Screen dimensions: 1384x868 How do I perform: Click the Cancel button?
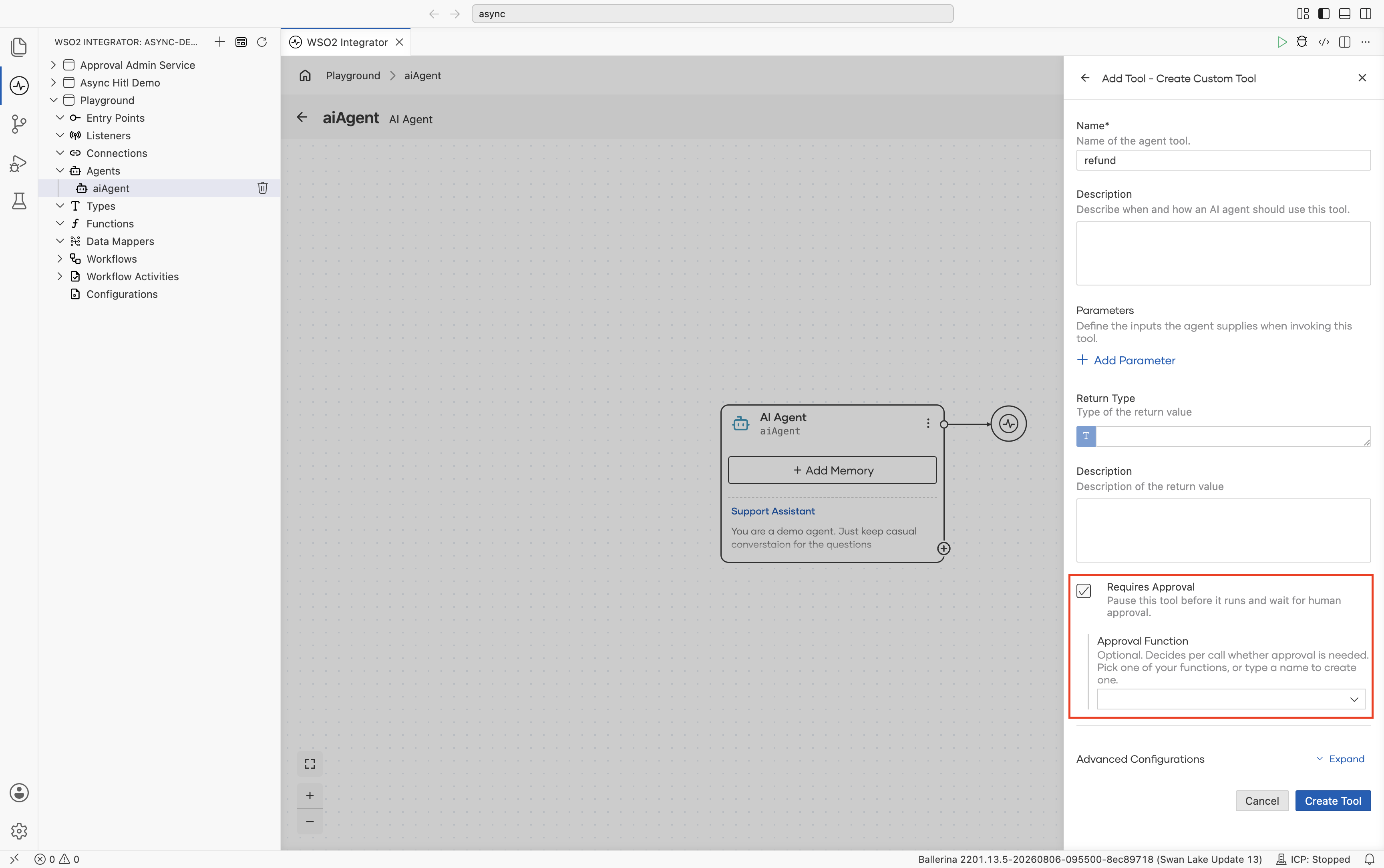click(1262, 801)
